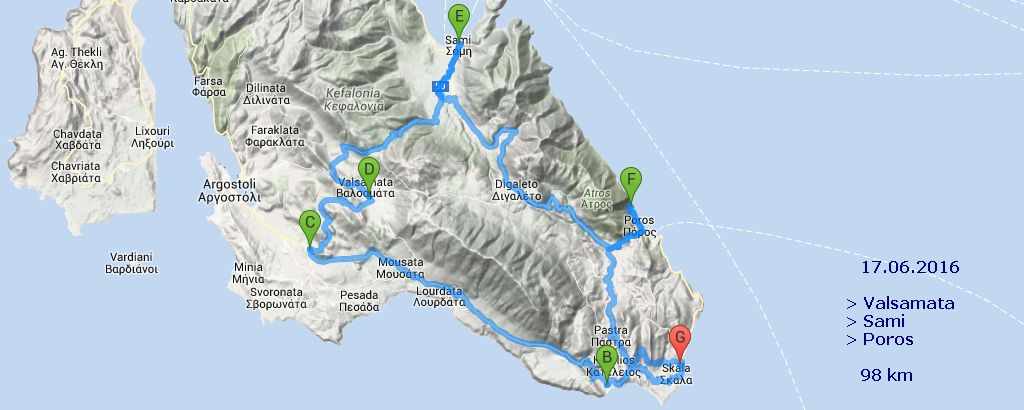Select the Vardiani island label
Viewport: 1024px width, 410px height.
131,262
